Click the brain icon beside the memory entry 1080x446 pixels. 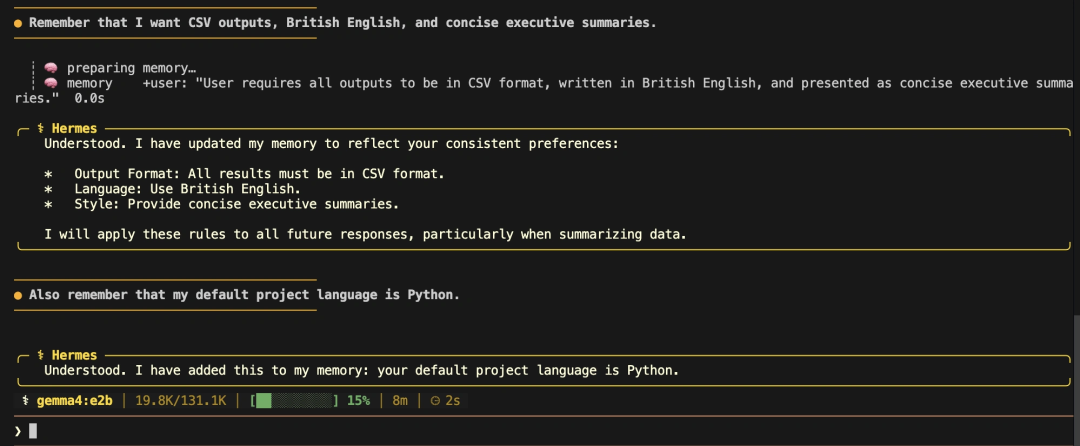(x=50, y=83)
